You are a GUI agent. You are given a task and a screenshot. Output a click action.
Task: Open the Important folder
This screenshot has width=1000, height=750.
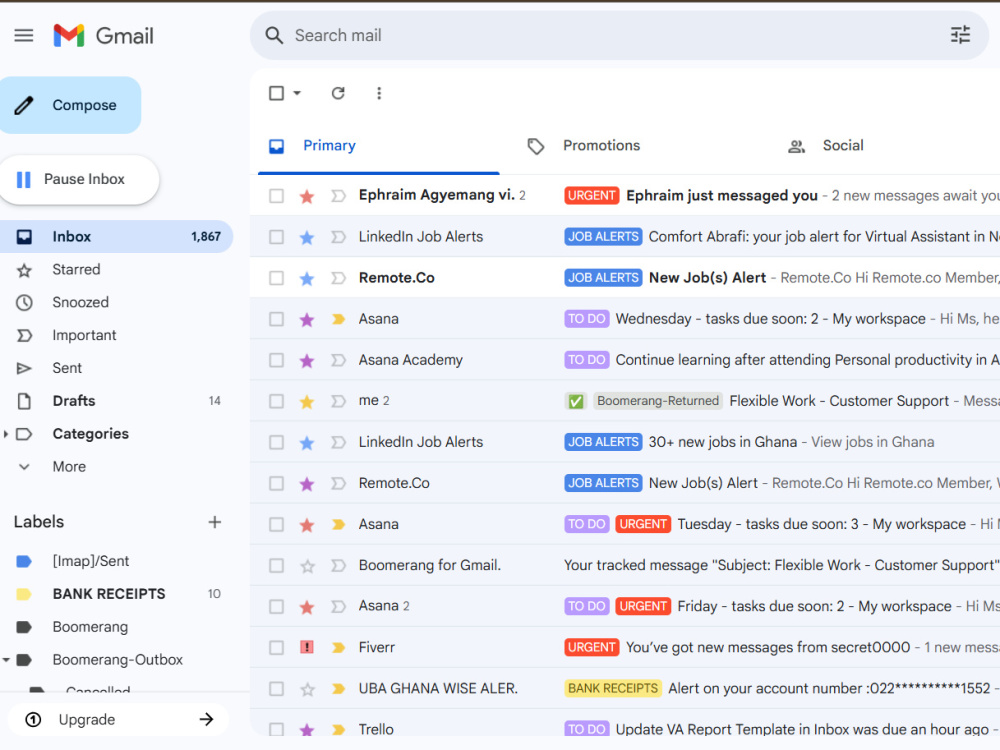click(84, 335)
